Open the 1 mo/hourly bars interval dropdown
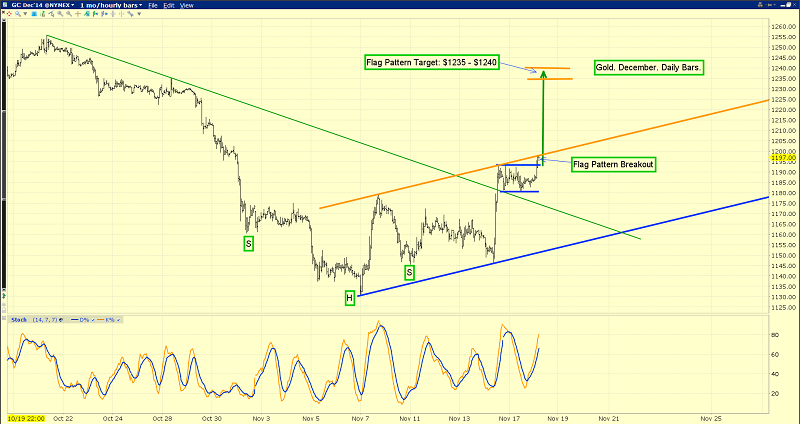The image size is (800, 424). pyautogui.click(x=111, y=5)
